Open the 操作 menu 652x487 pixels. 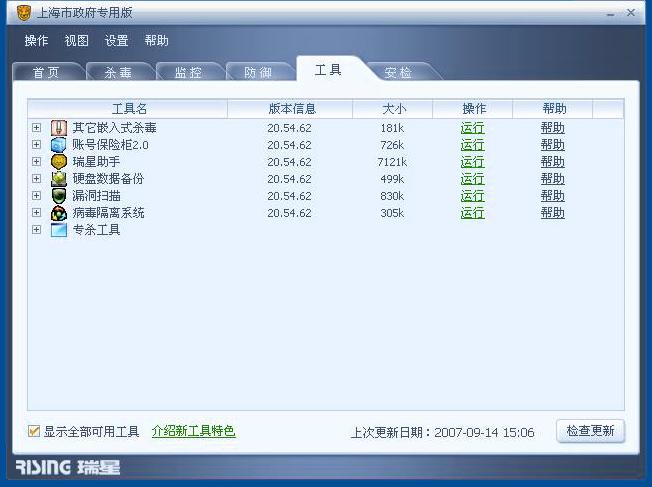[36, 41]
